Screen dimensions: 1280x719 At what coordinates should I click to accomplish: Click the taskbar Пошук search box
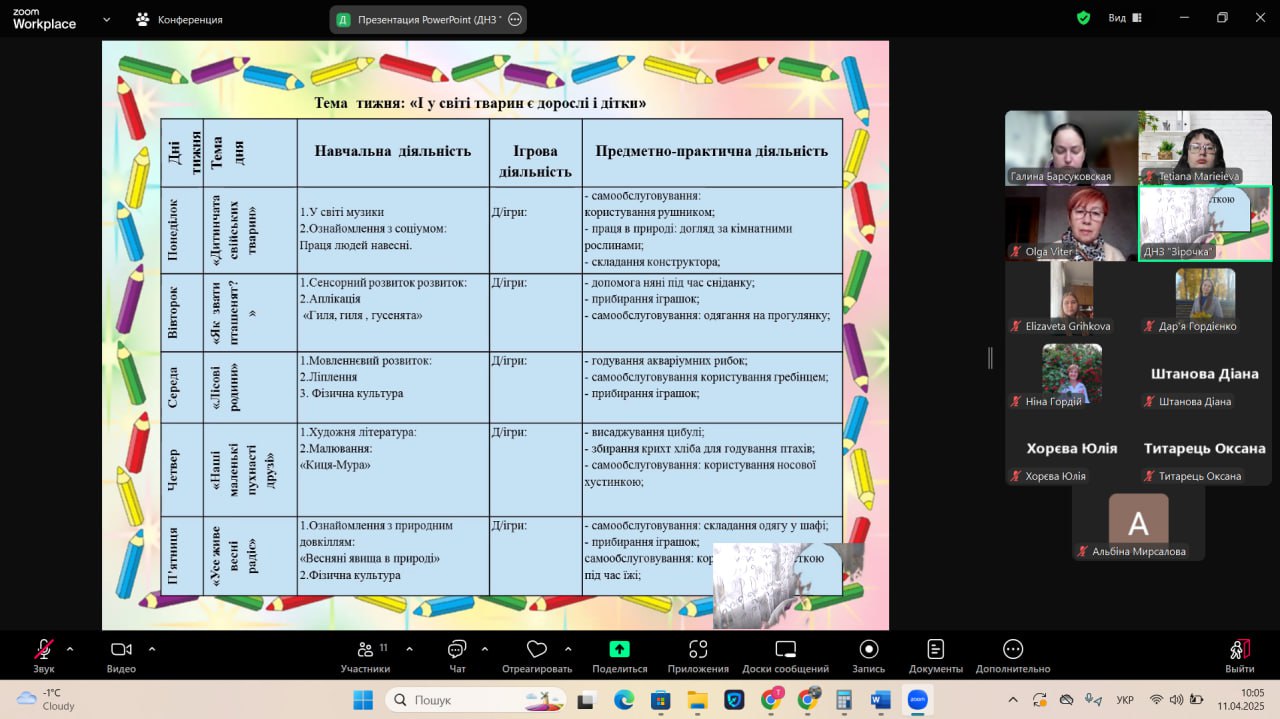pyautogui.click(x=475, y=700)
